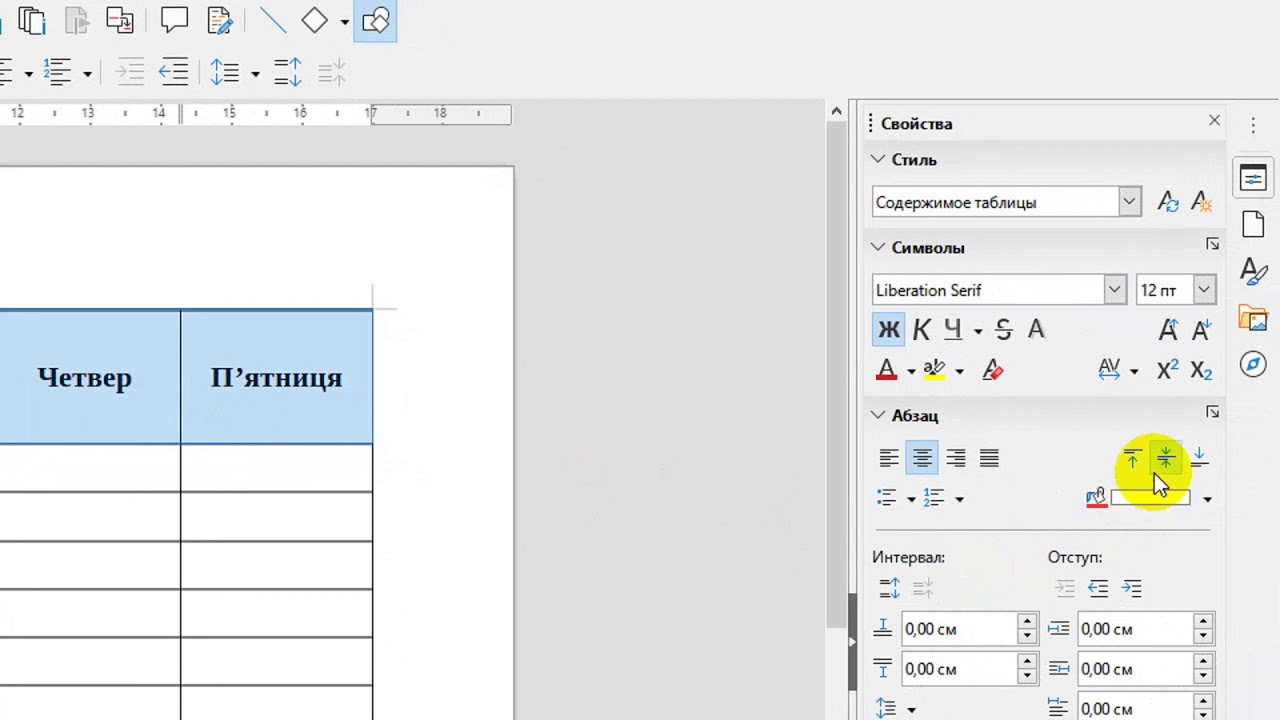This screenshot has height=720, width=1280.
Task: Open the 12 пт font size dropdown
Action: coord(1204,290)
